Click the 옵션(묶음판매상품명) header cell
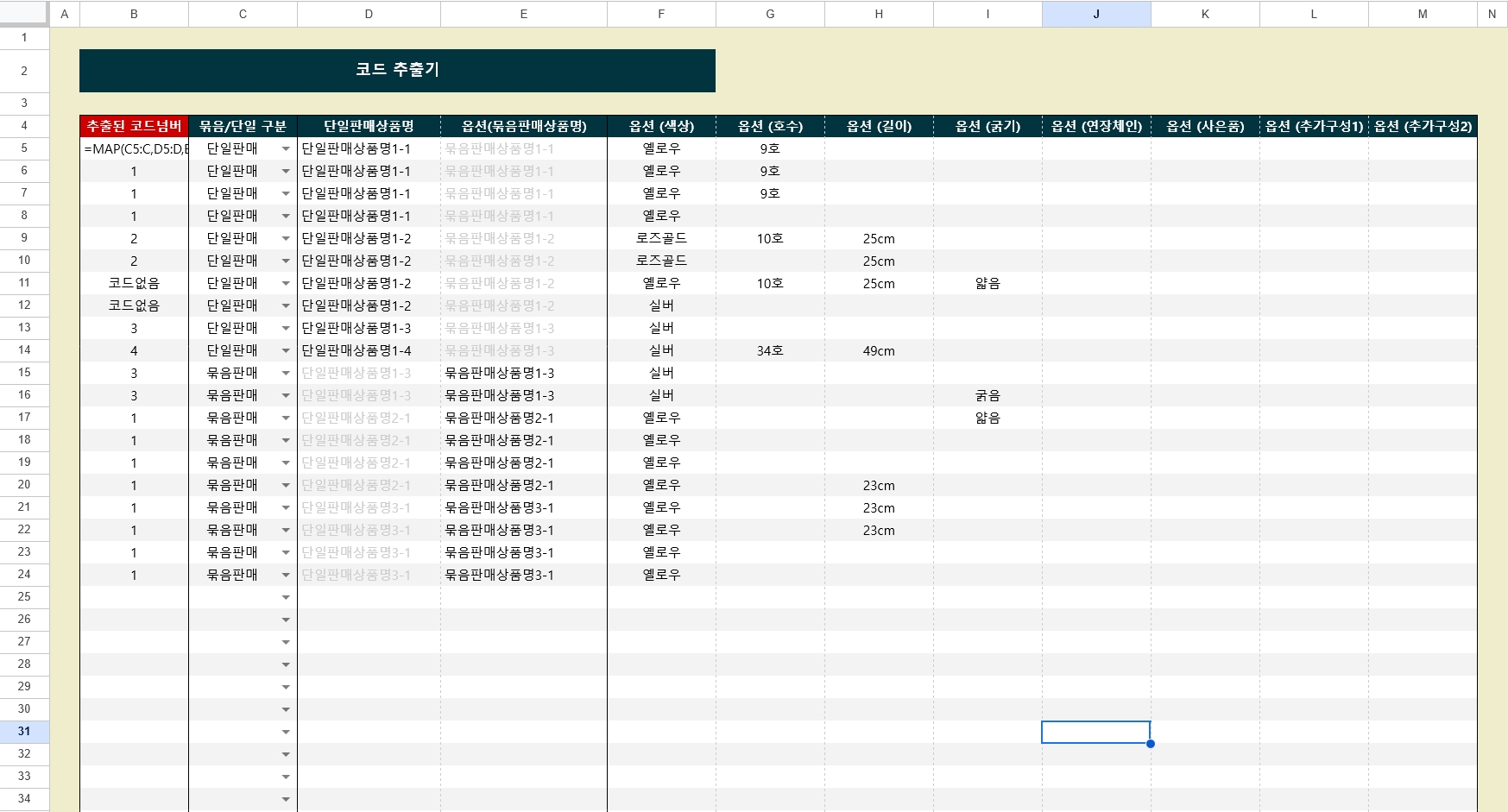The width and height of the screenshot is (1508, 812). point(524,126)
